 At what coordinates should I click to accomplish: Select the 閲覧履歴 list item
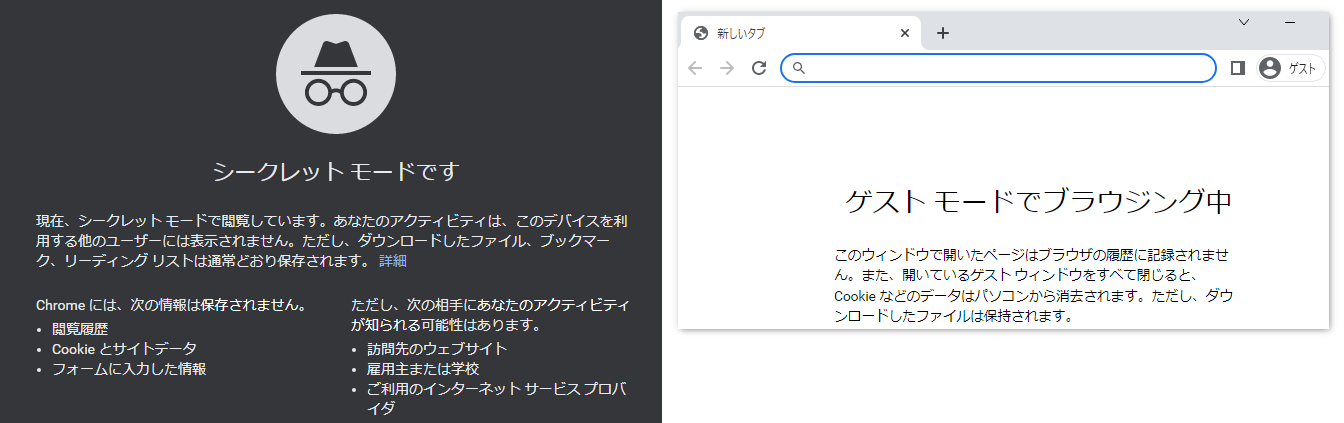click(80, 328)
